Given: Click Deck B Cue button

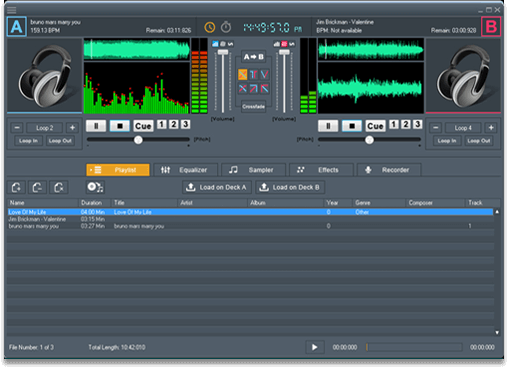Looking at the screenshot, I should 375,126.
